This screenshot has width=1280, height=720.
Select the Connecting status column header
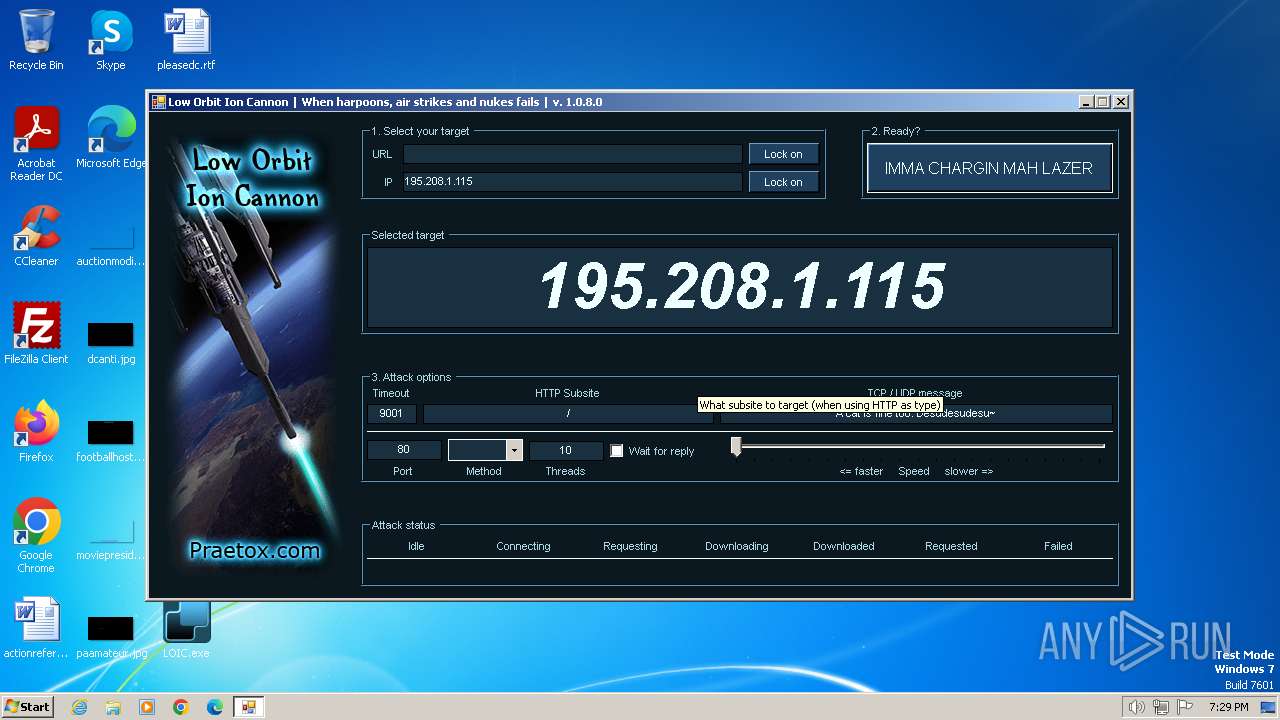(x=523, y=546)
